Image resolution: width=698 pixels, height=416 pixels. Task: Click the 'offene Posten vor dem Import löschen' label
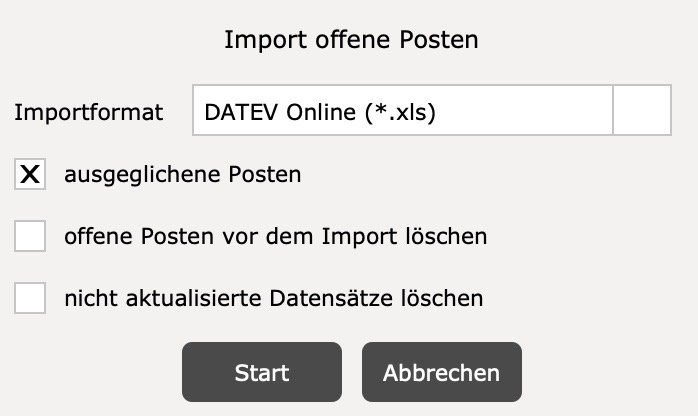(x=276, y=237)
